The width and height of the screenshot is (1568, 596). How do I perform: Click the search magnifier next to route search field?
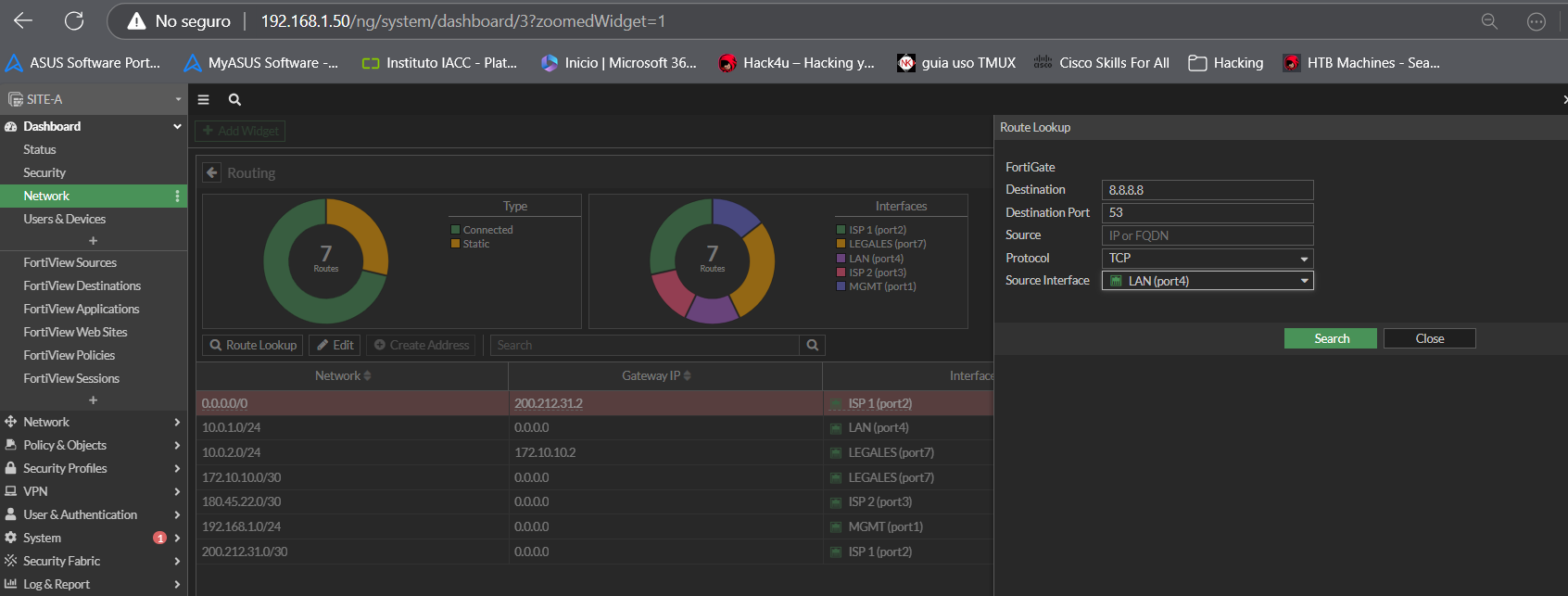(813, 346)
